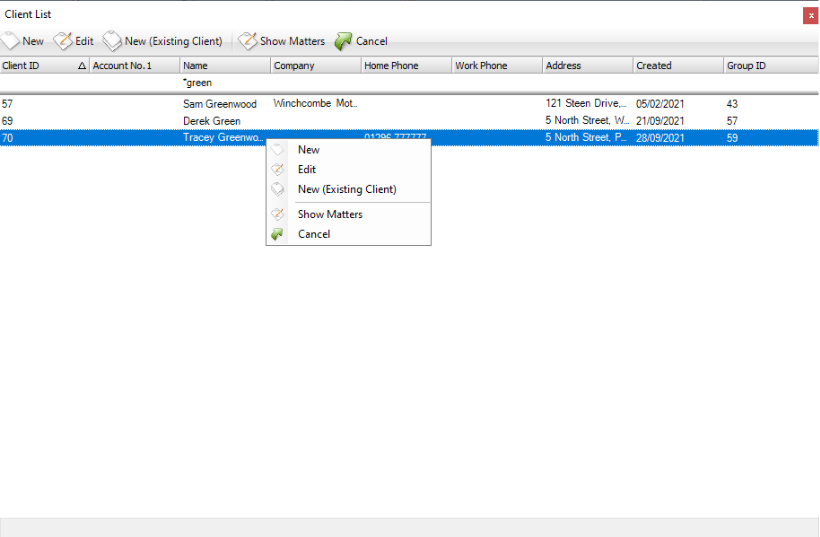Click the New (Existing Client) toolbar icon
Screen dimensions: 820x537
click(112, 41)
